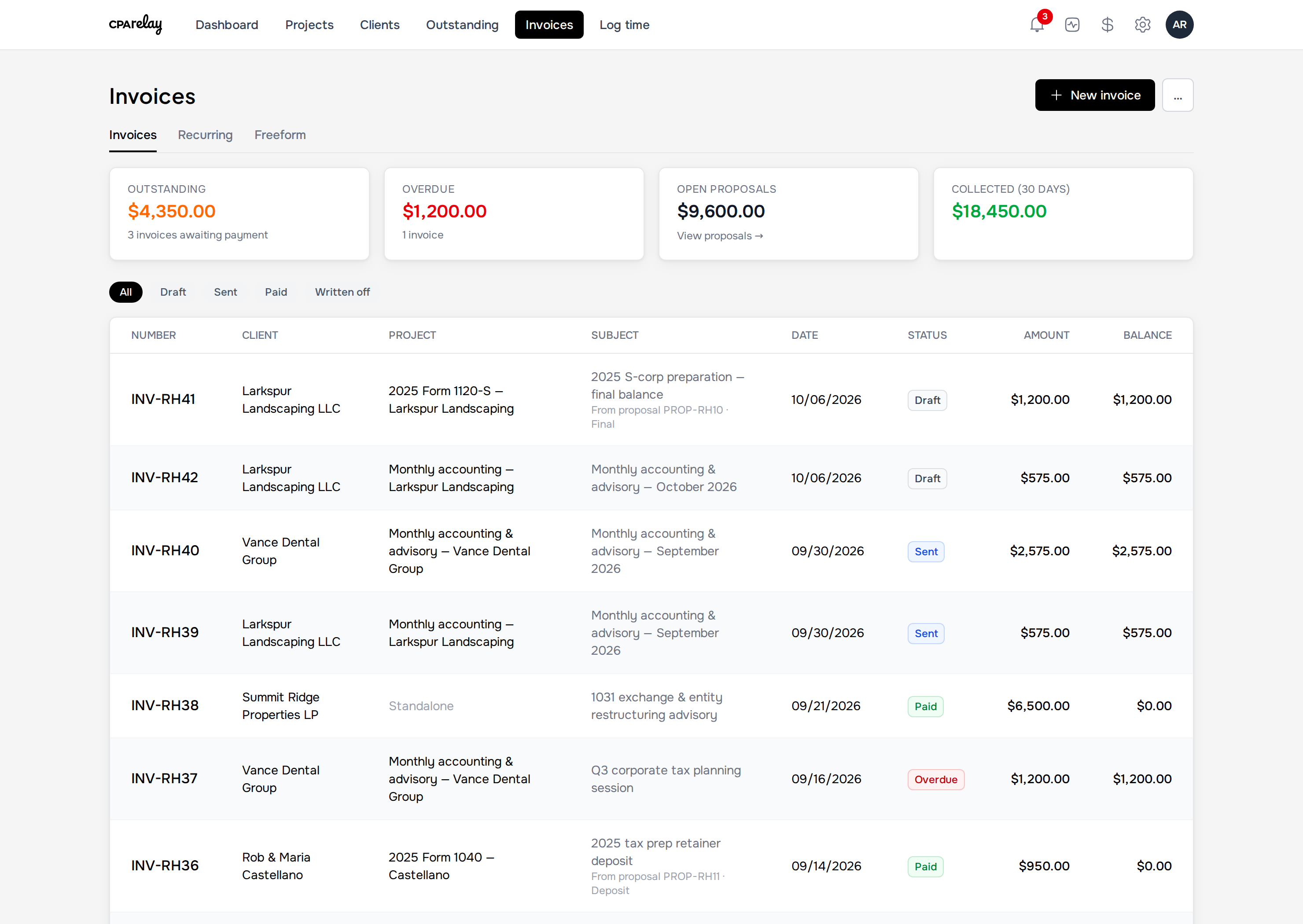Filter invoices by Sent
The image size is (1303, 924).
pyautogui.click(x=225, y=292)
